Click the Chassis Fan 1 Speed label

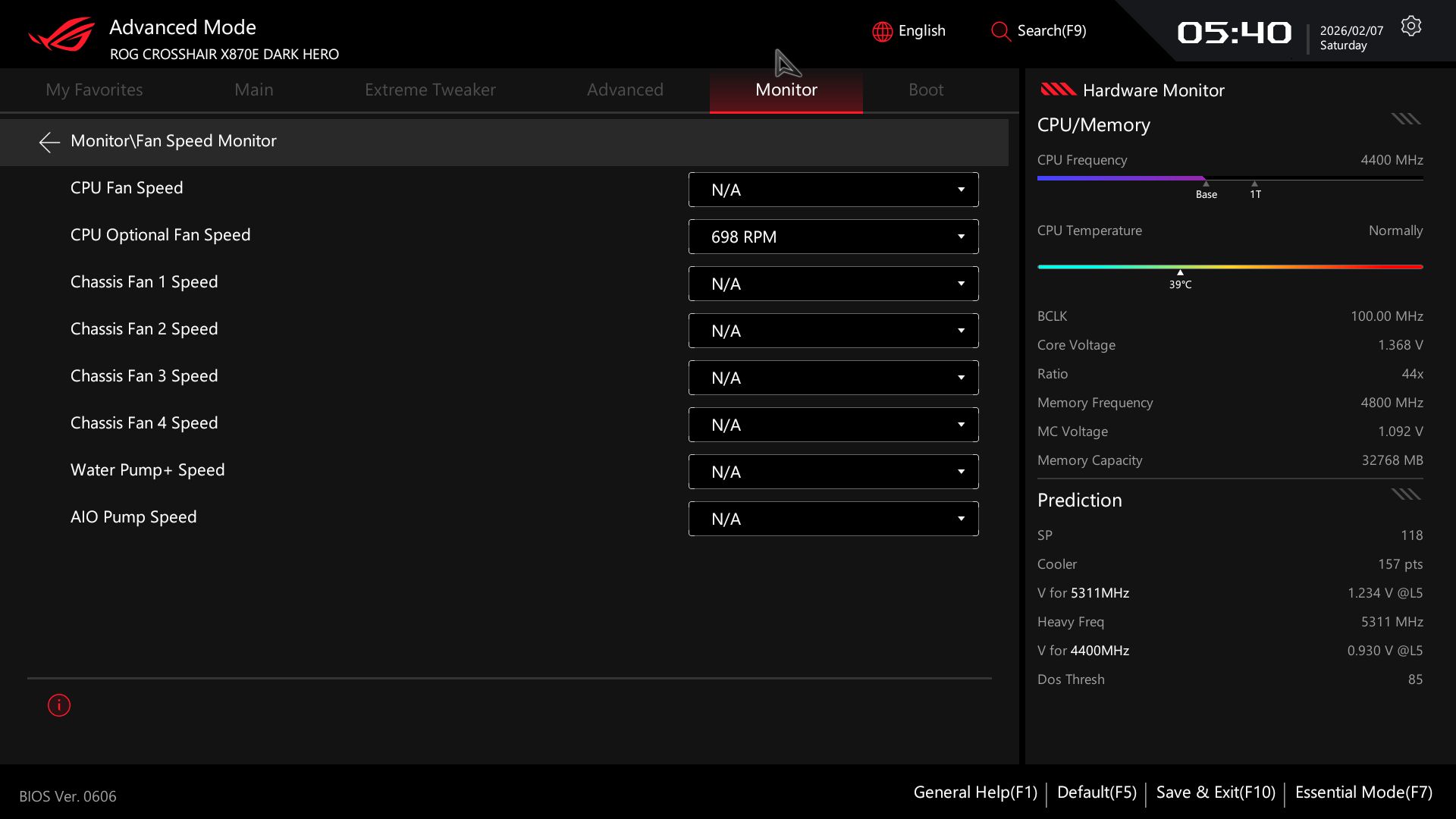pyautogui.click(x=144, y=282)
